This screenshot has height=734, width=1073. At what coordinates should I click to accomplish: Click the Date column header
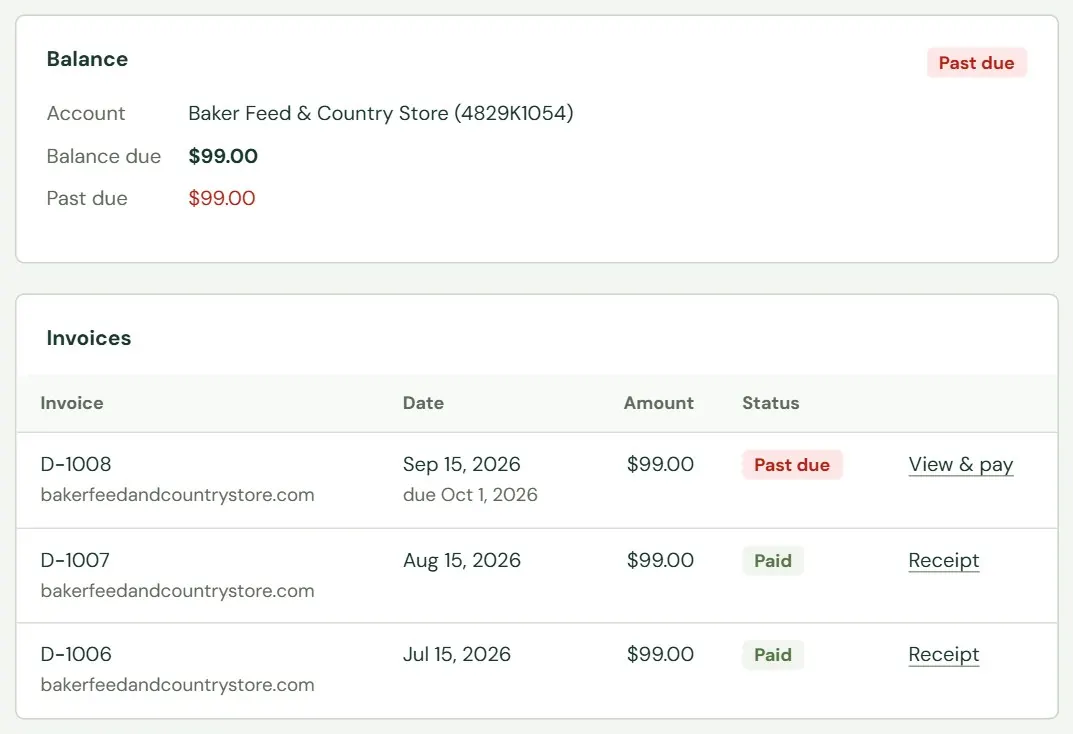(424, 403)
